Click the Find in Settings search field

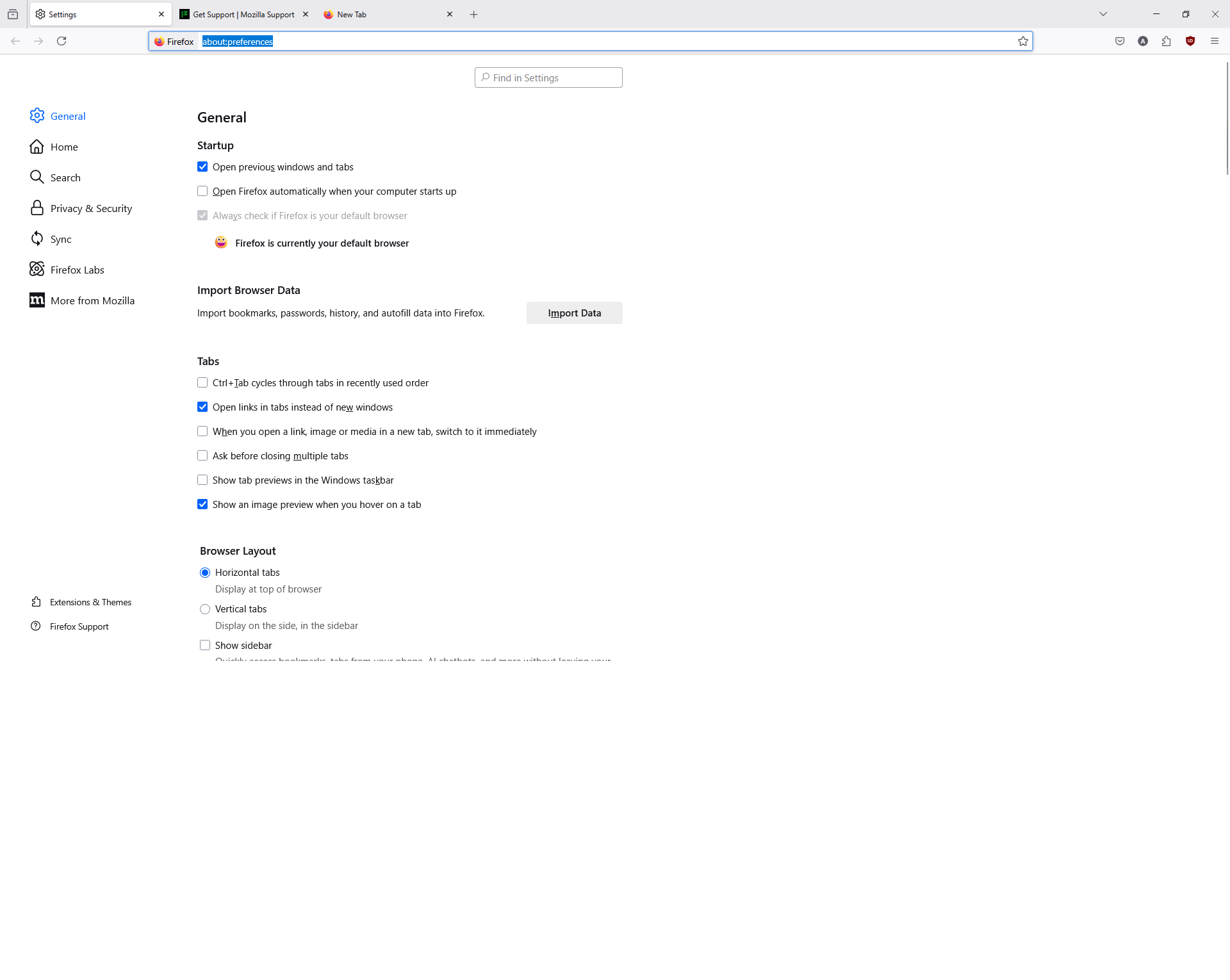pos(548,78)
